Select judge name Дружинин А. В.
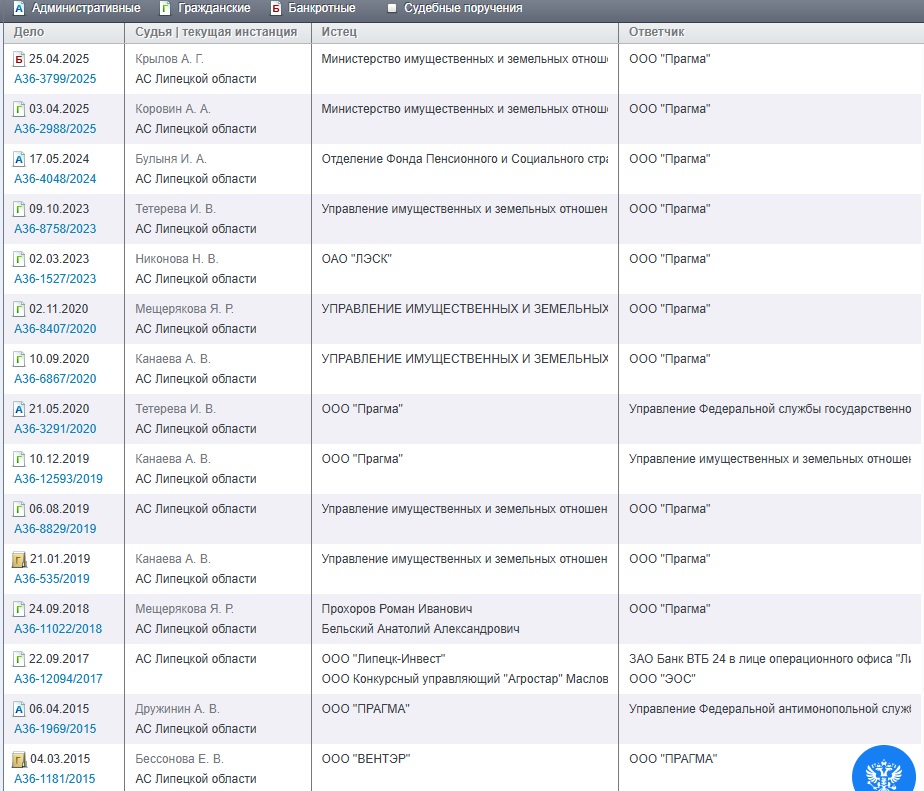 pyautogui.click(x=177, y=709)
